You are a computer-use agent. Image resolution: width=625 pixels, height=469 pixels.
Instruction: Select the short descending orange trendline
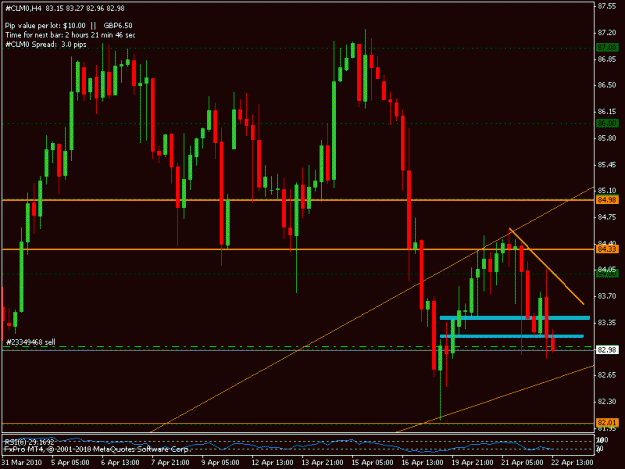[x=546, y=266]
